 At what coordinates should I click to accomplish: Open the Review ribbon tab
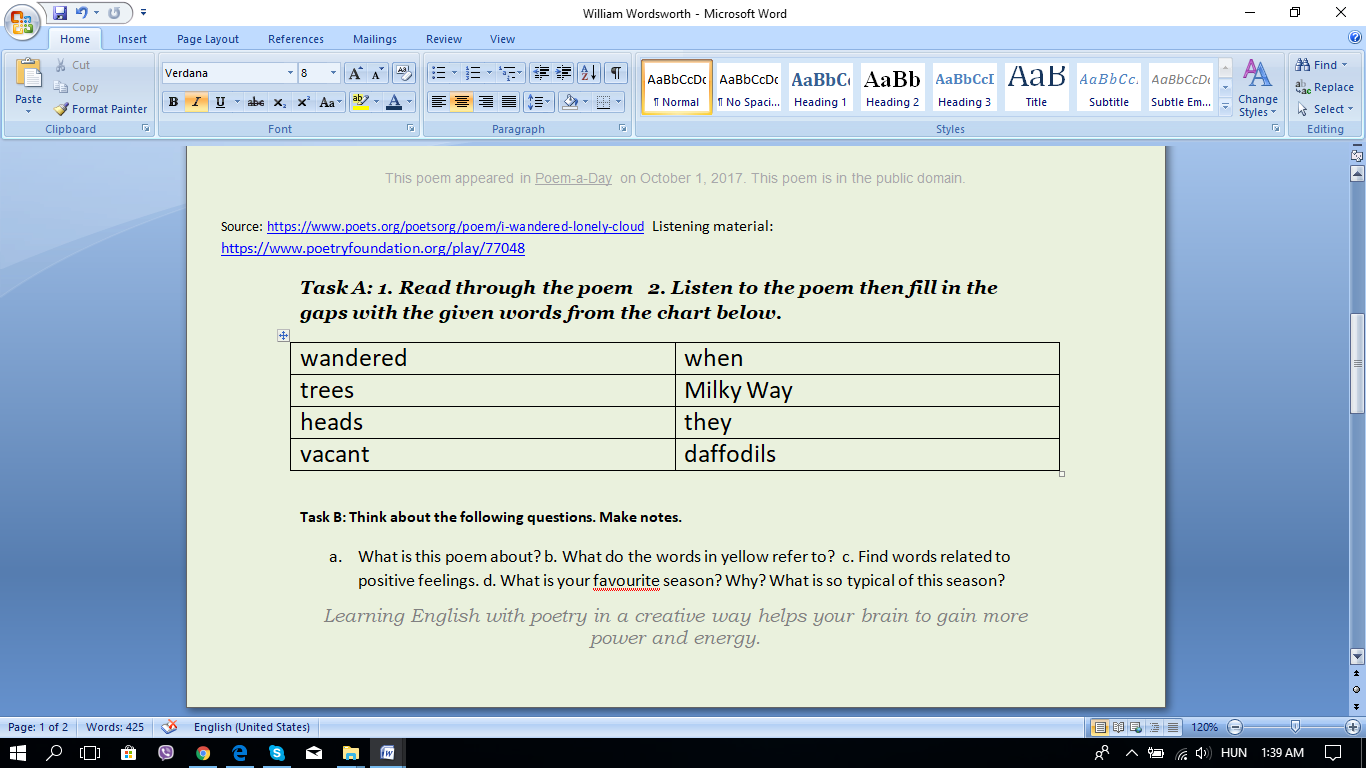444,39
